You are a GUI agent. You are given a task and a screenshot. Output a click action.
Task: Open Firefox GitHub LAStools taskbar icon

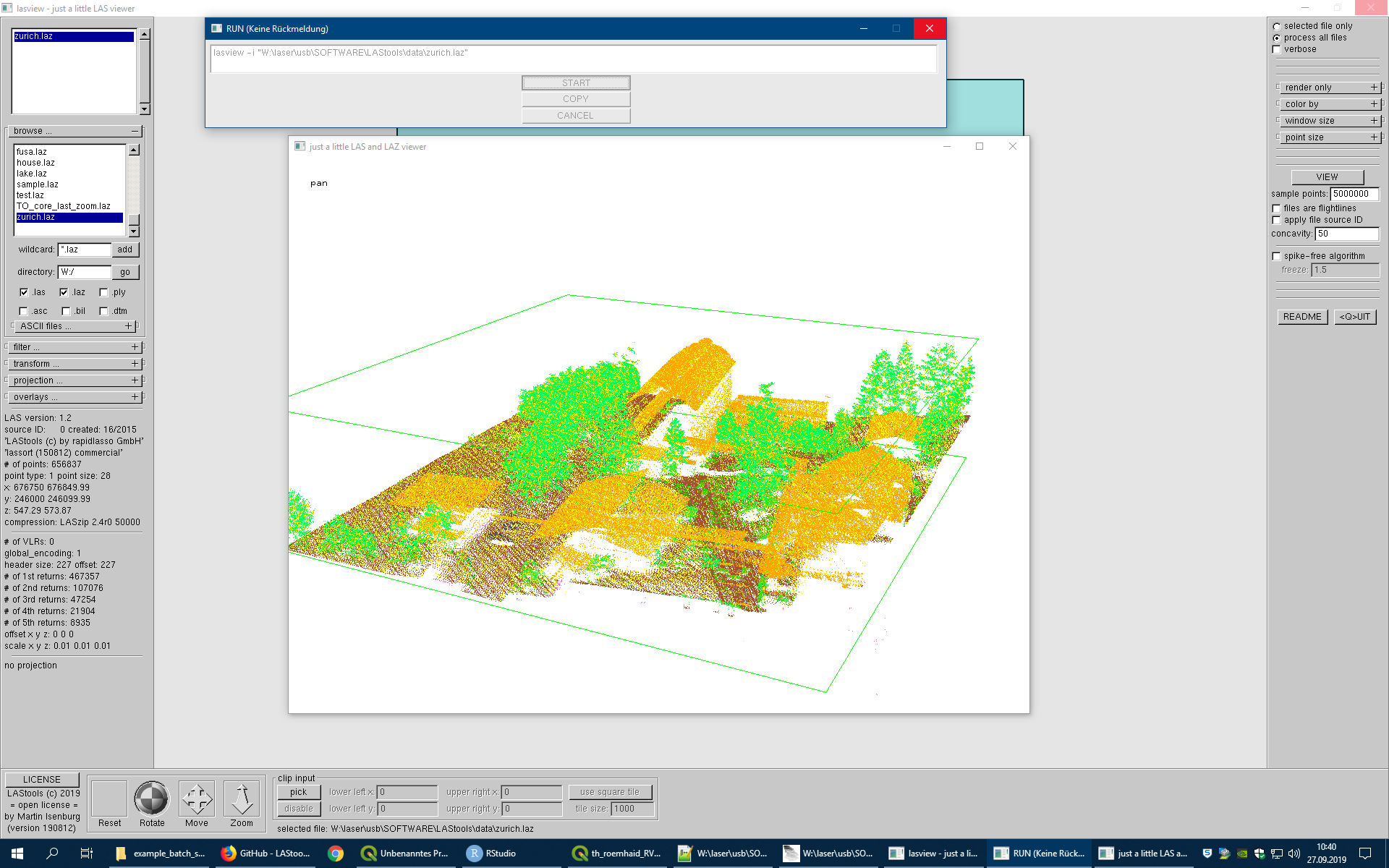pyautogui.click(x=266, y=854)
